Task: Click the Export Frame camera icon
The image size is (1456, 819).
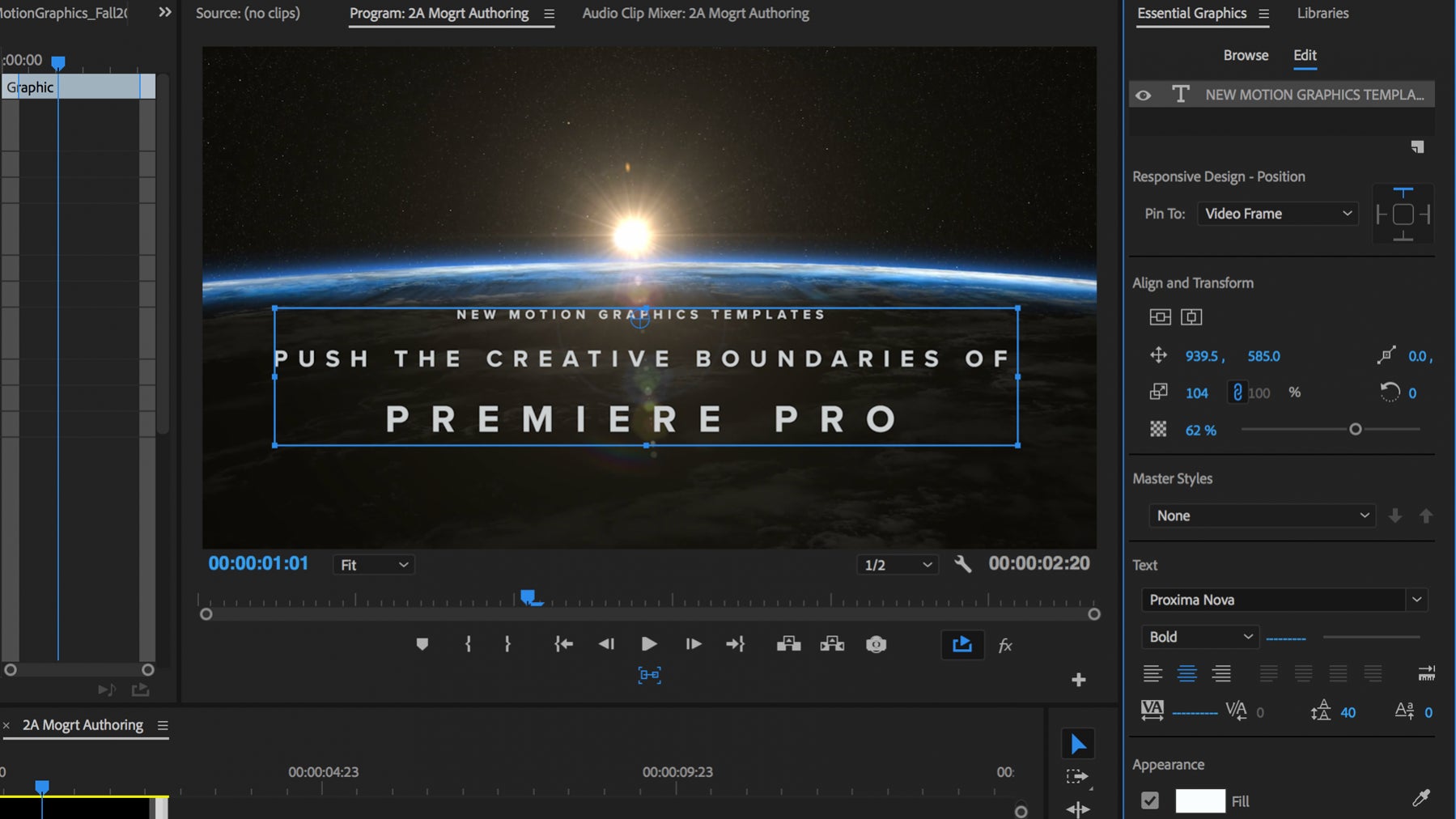Action: [876, 644]
